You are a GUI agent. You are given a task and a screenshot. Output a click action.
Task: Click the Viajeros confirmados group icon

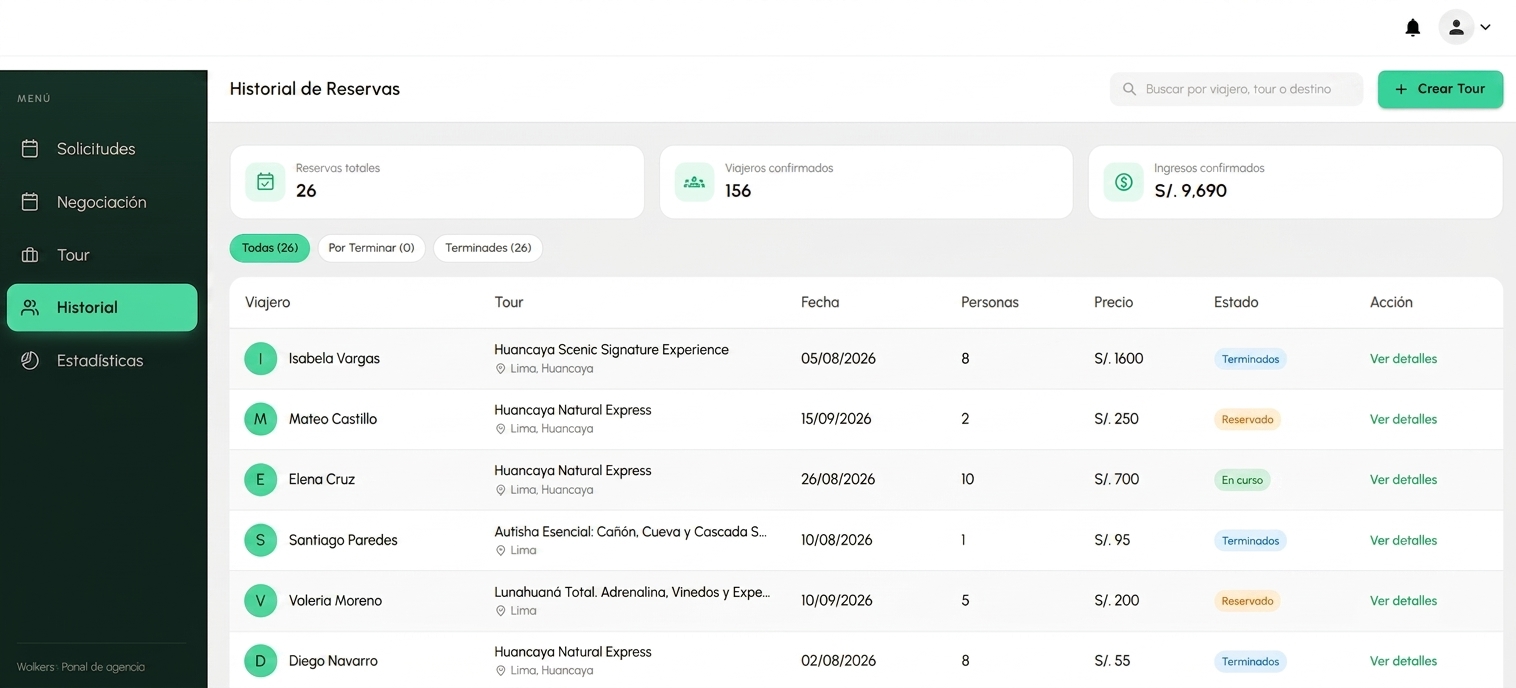tap(694, 182)
